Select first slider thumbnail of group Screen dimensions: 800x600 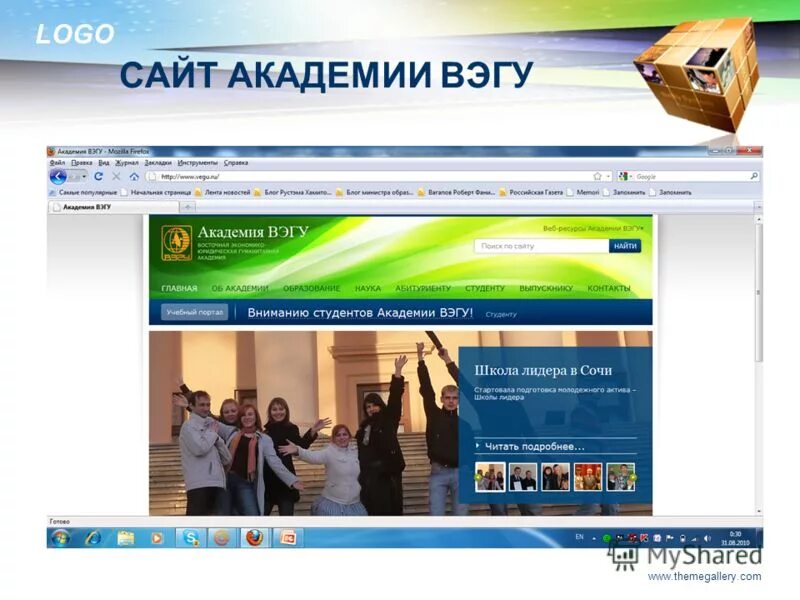[x=490, y=477]
